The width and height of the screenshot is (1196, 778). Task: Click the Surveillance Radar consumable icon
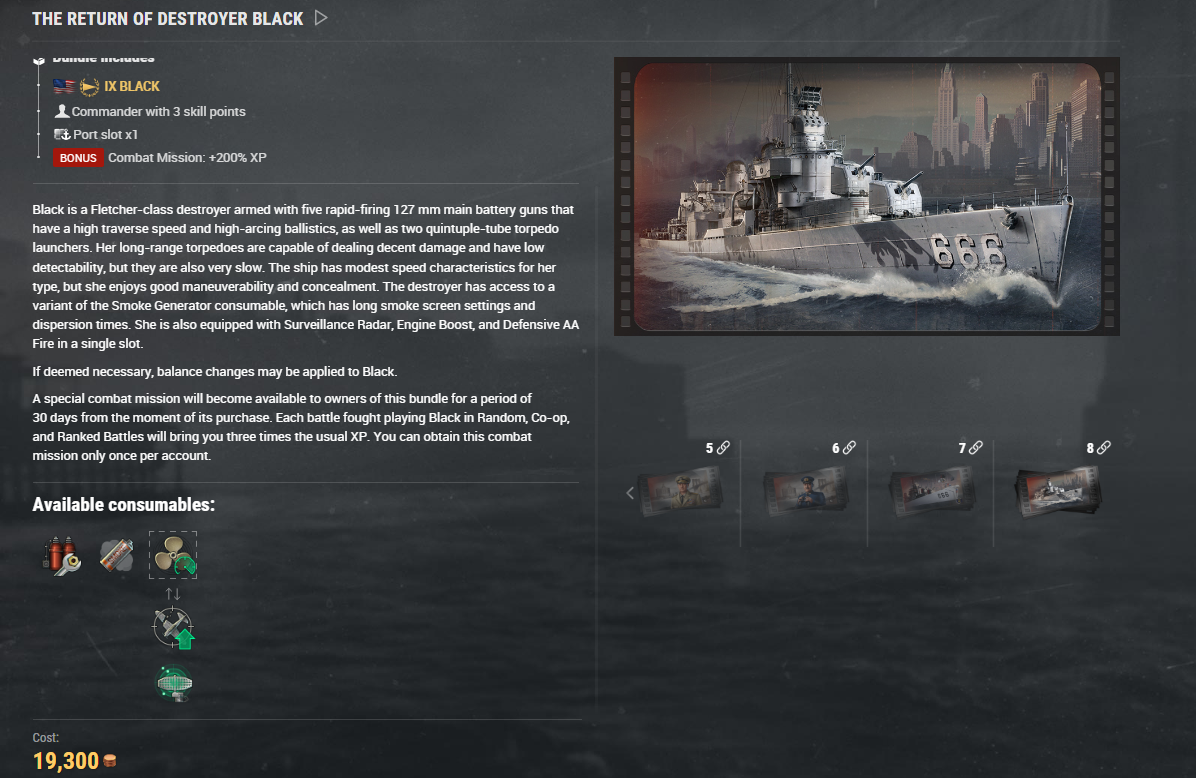[174, 683]
